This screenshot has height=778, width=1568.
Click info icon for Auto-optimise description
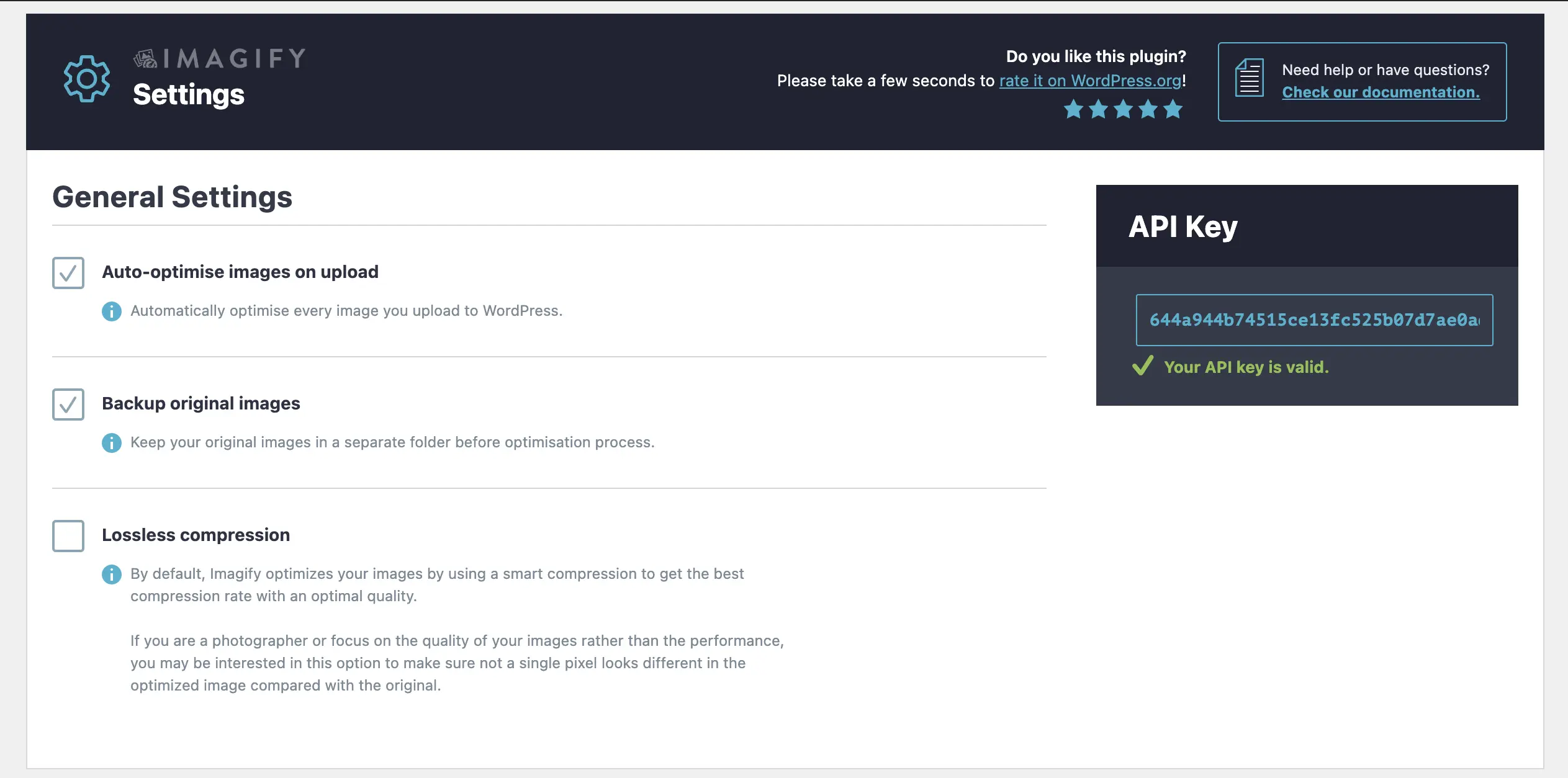click(x=112, y=311)
